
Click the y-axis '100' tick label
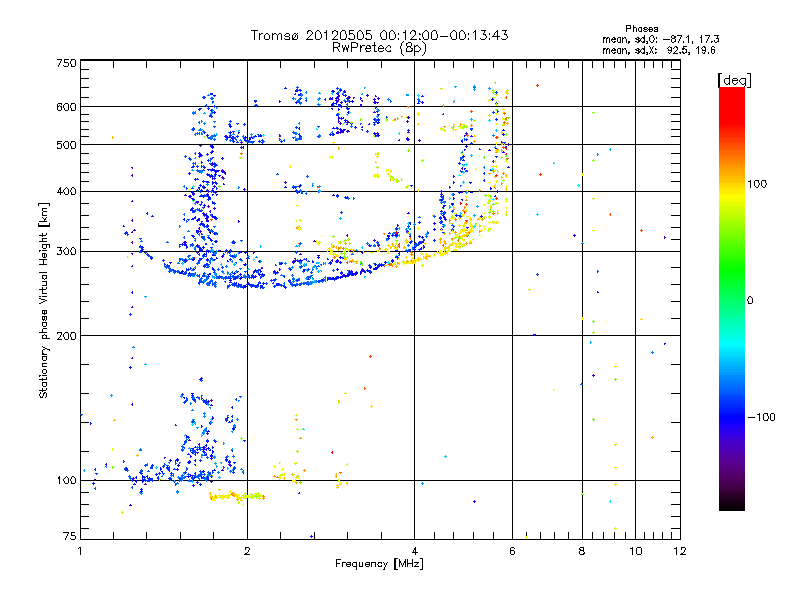66,481
